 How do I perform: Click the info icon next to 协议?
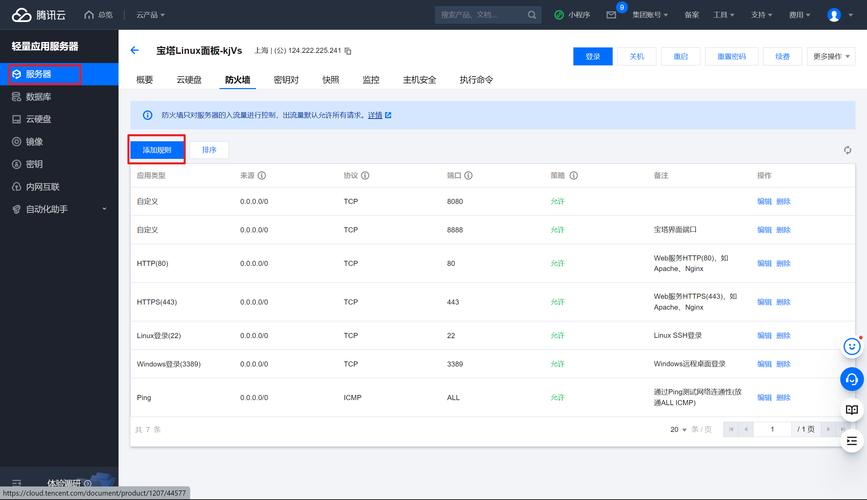click(365, 175)
